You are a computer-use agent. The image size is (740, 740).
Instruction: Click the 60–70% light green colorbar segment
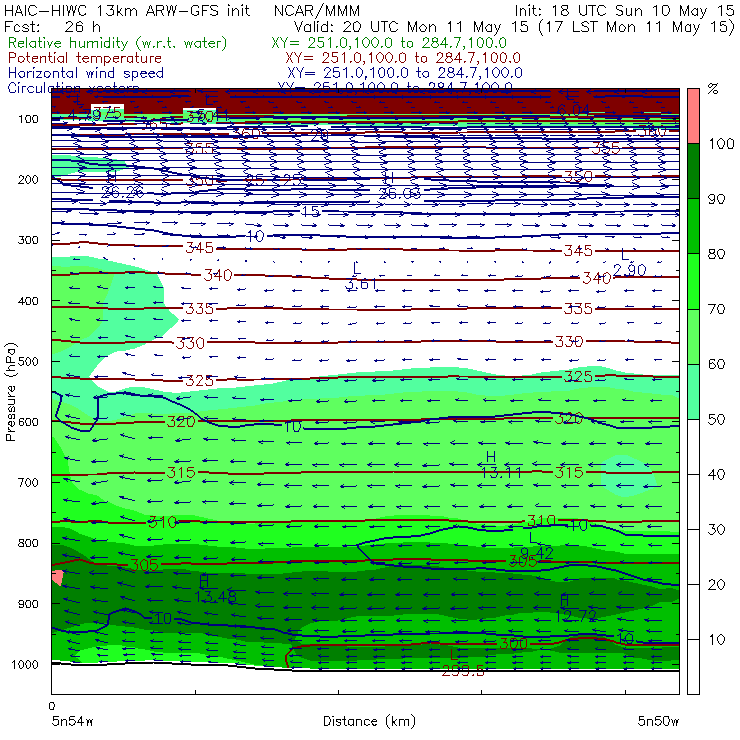coord(693,336)
